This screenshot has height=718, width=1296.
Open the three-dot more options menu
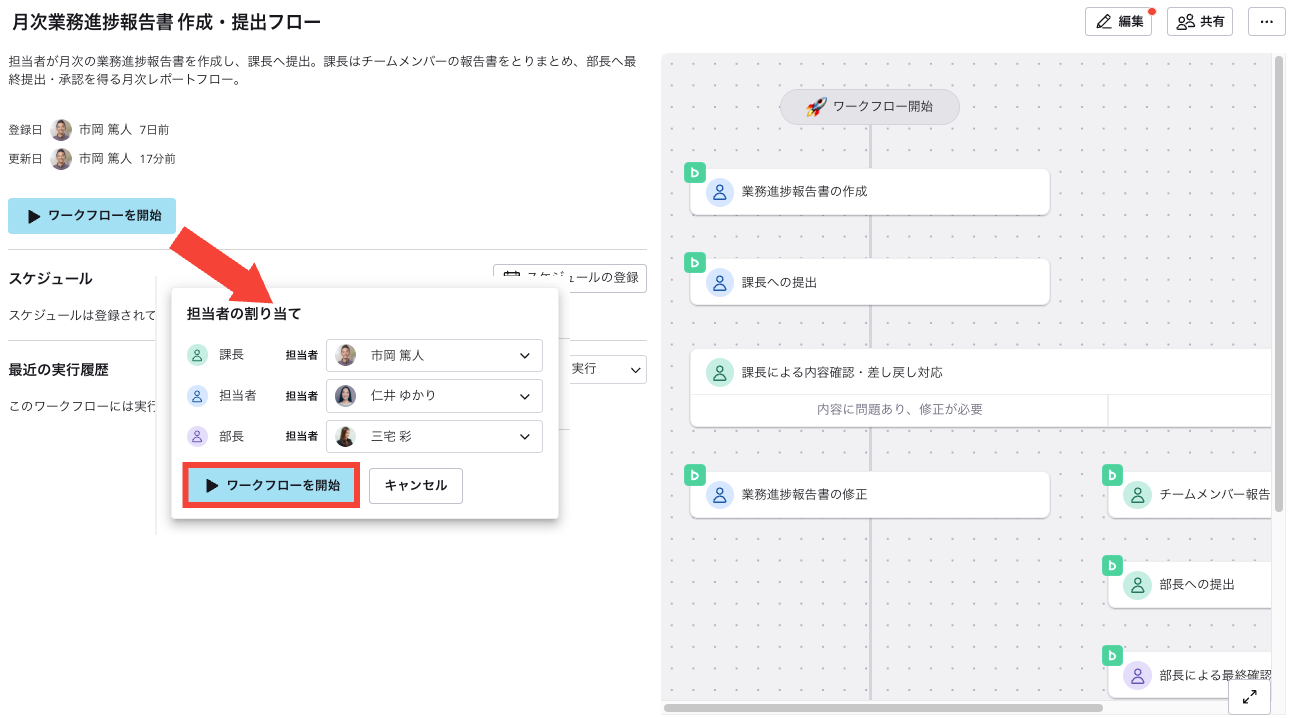point(1267,21)
